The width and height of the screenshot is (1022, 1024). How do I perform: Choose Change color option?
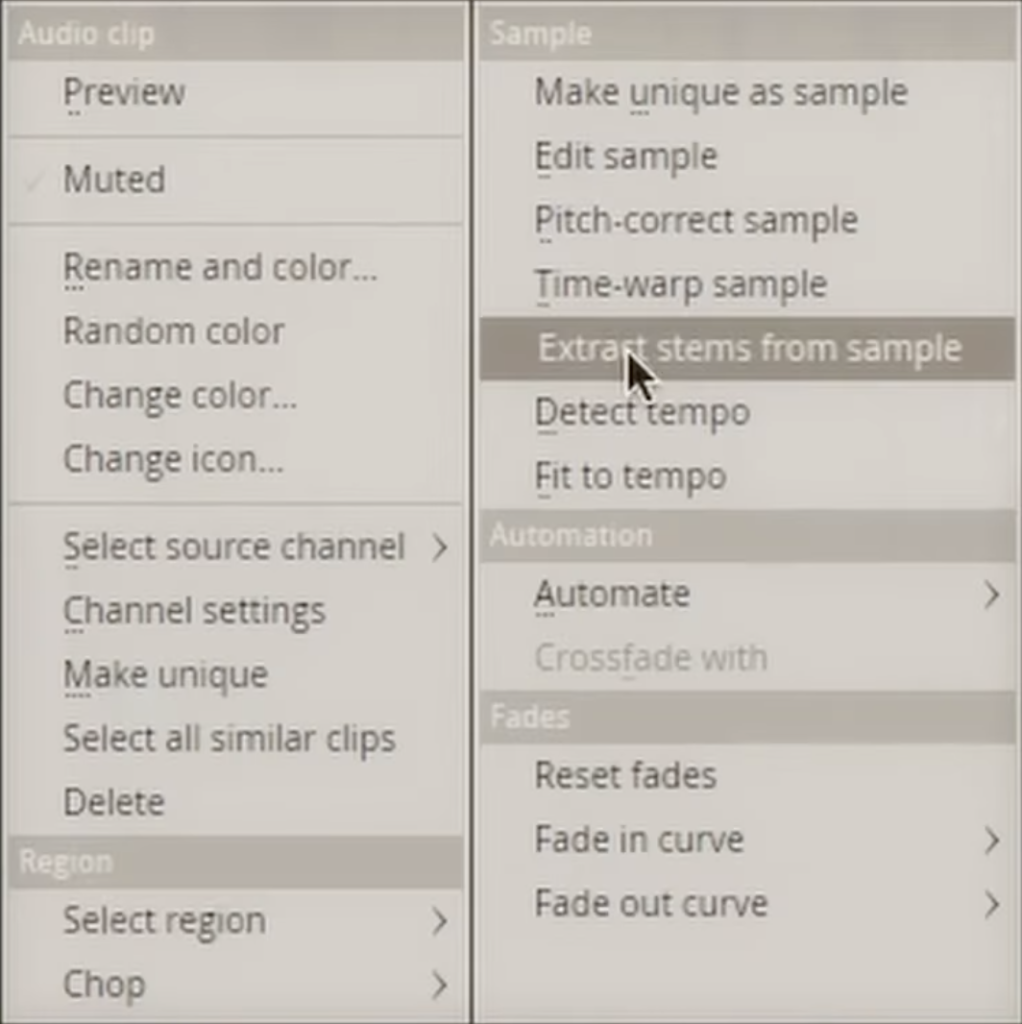pos(180,396)
